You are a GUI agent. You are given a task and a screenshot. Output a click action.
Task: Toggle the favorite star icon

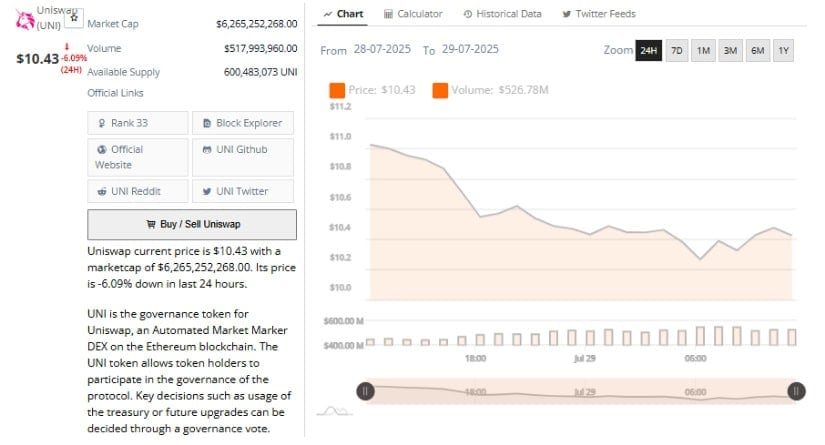point(74,18)
